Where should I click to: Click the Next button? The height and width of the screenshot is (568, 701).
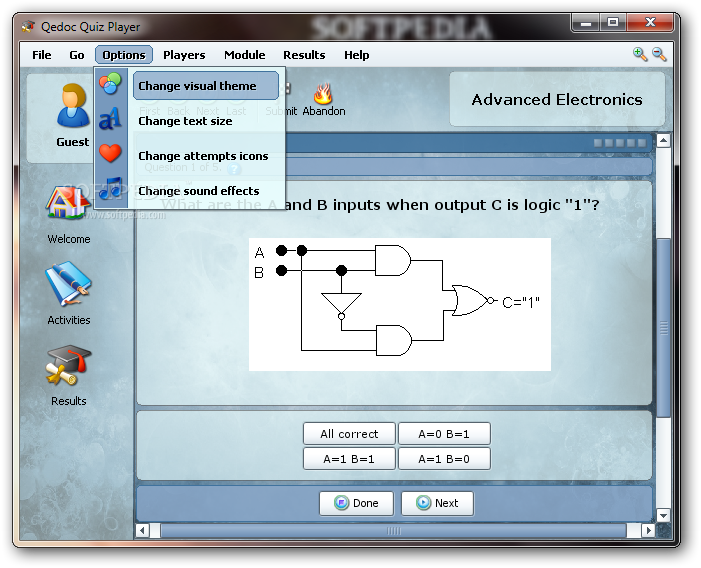coord(437,503)
